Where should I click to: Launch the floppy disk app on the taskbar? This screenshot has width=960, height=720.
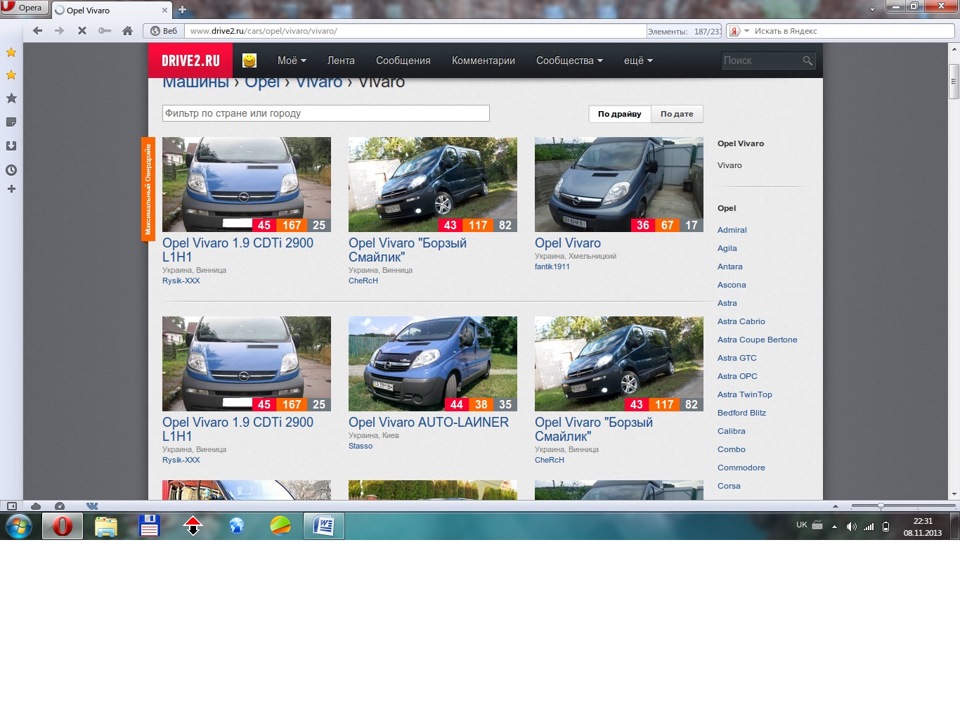pyautogui.click(x=149, y=526)
